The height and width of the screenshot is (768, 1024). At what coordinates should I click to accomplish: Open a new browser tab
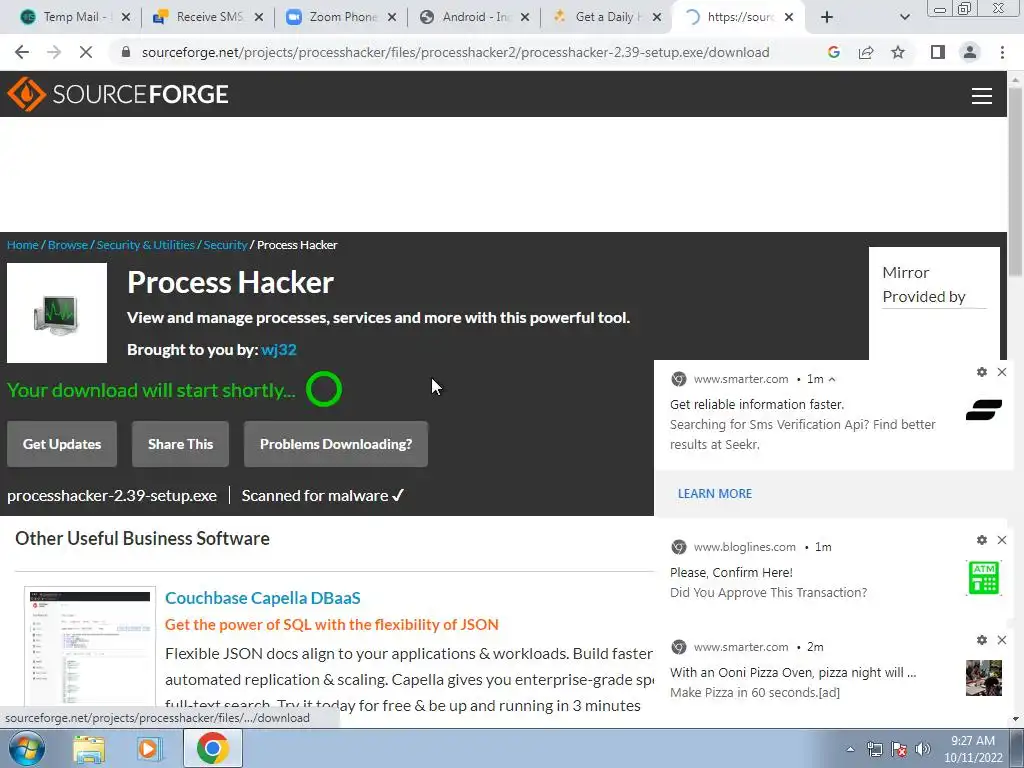tap(827, 17)
